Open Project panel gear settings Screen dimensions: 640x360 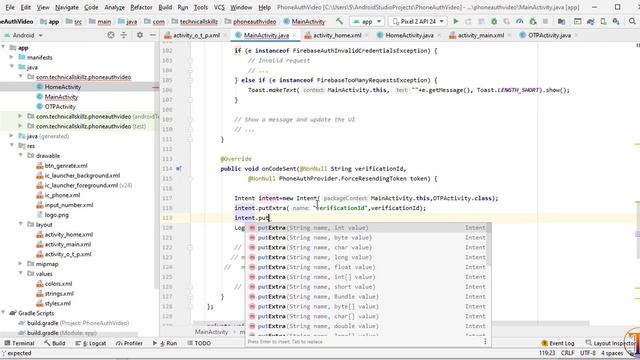pyautogui.click(x=140, y=35)
